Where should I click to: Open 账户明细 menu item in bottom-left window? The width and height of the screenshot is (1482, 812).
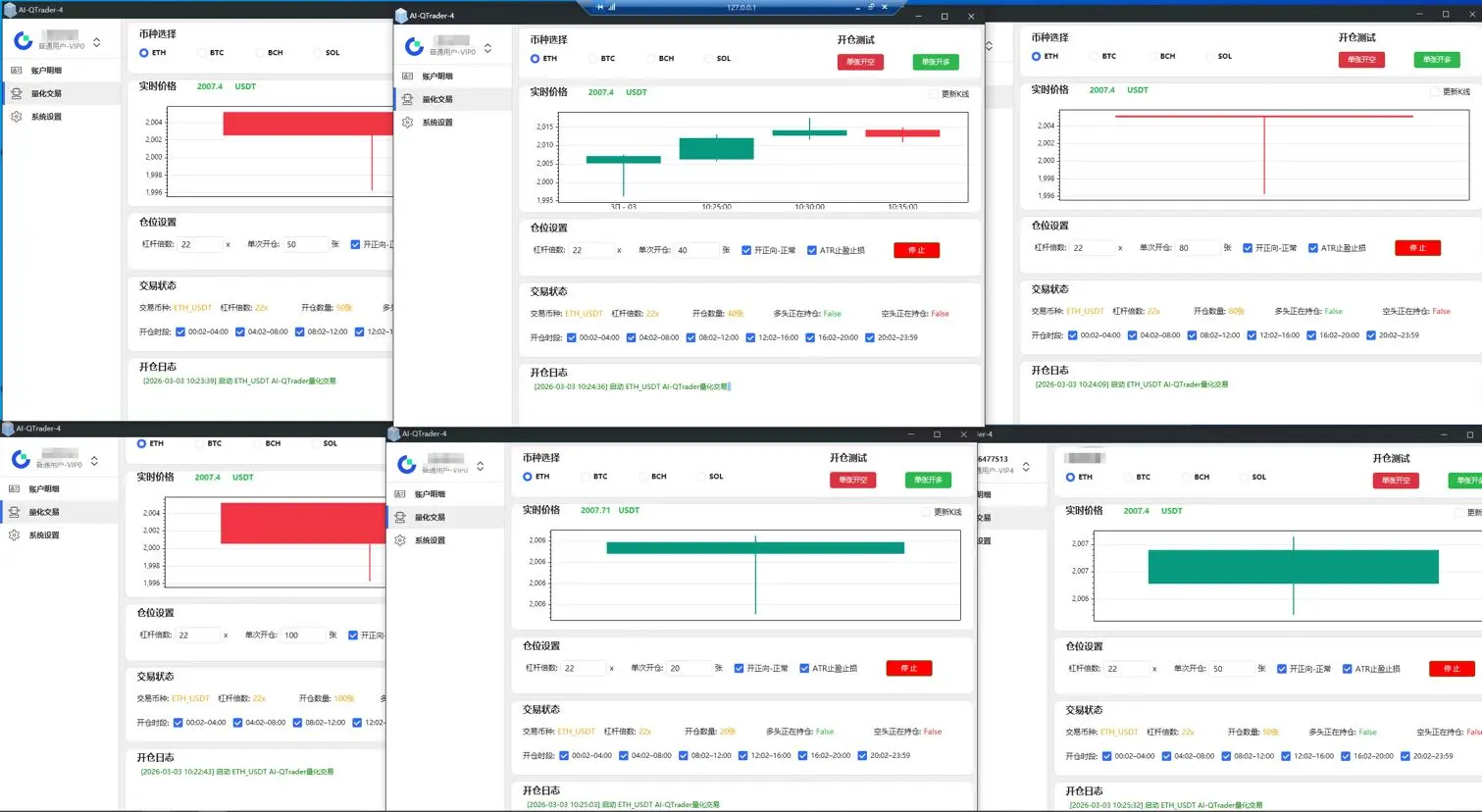[44, 488]
